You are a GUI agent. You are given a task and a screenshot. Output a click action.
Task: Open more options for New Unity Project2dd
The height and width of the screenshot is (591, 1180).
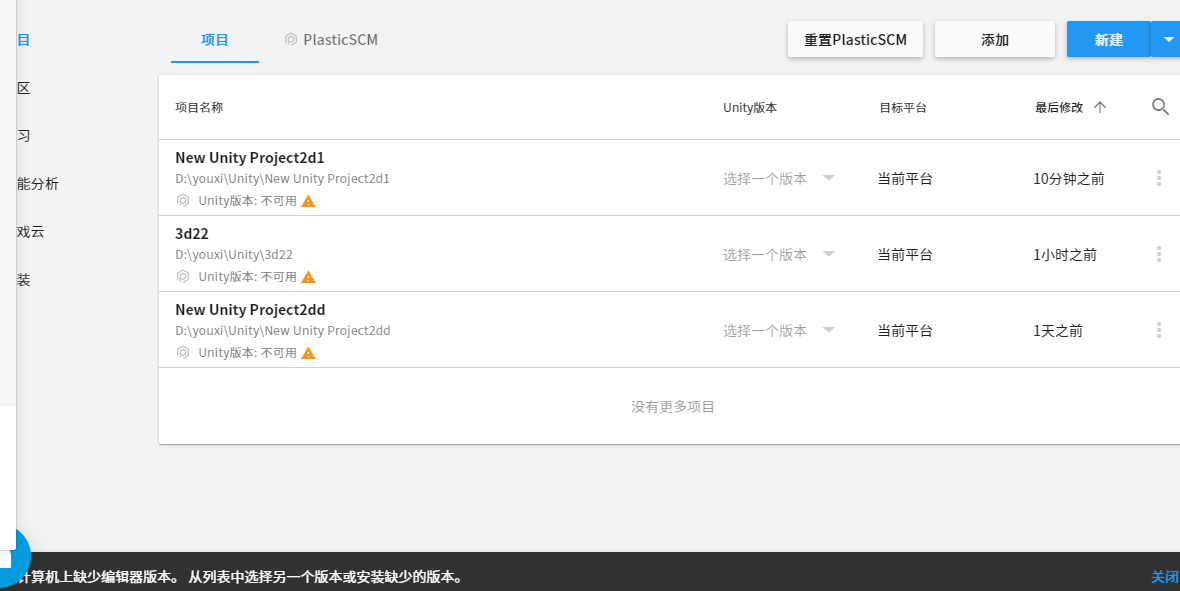[1158, 330]
